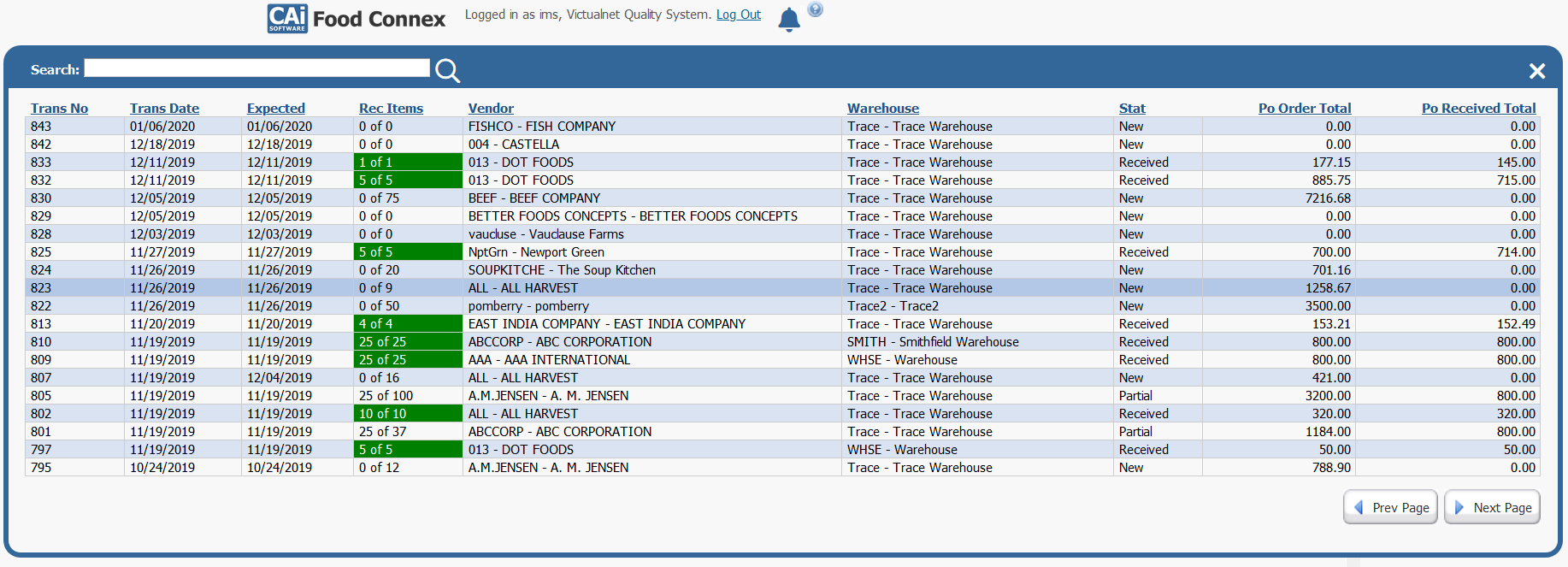
Task: Focus the Search text field
Action: (x=256, y=68)
